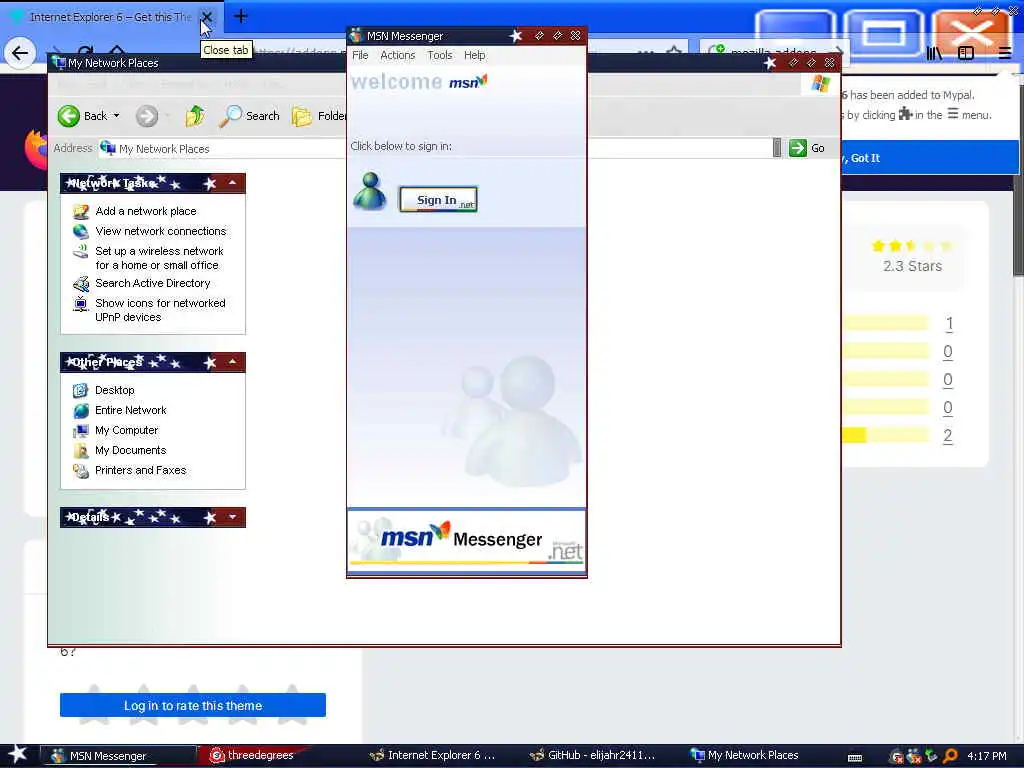Click the green Back arrow icon in My Network Places
Screen dimensions: 1024x768
click(69, 116)
